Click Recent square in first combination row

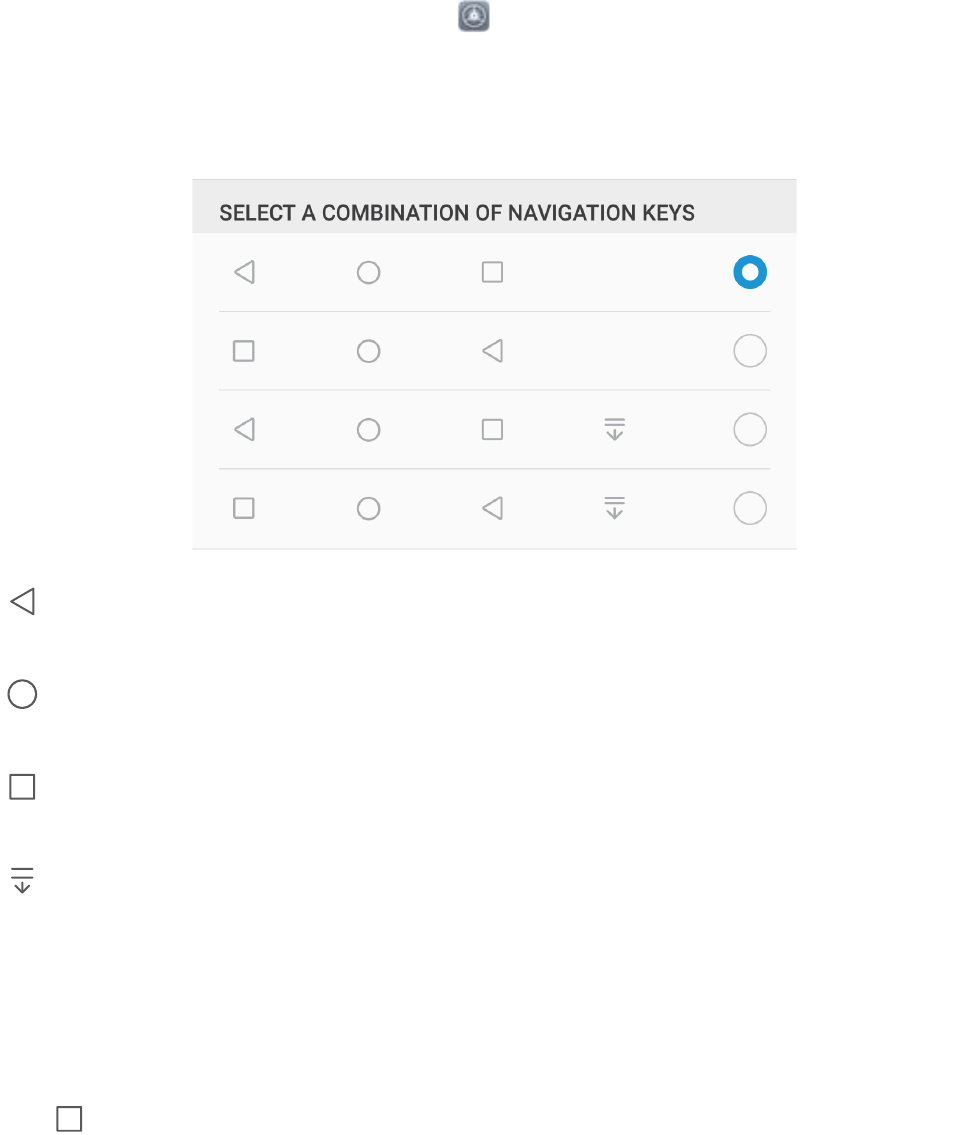[x=492, y=272]
